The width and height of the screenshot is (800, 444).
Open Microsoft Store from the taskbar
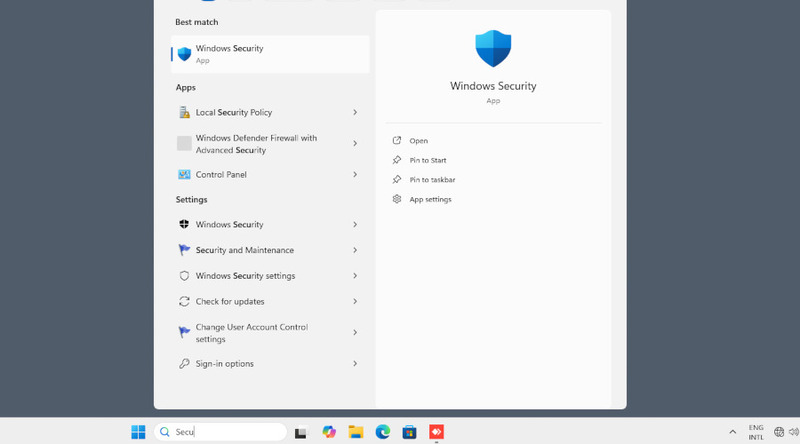pos(409,432)
